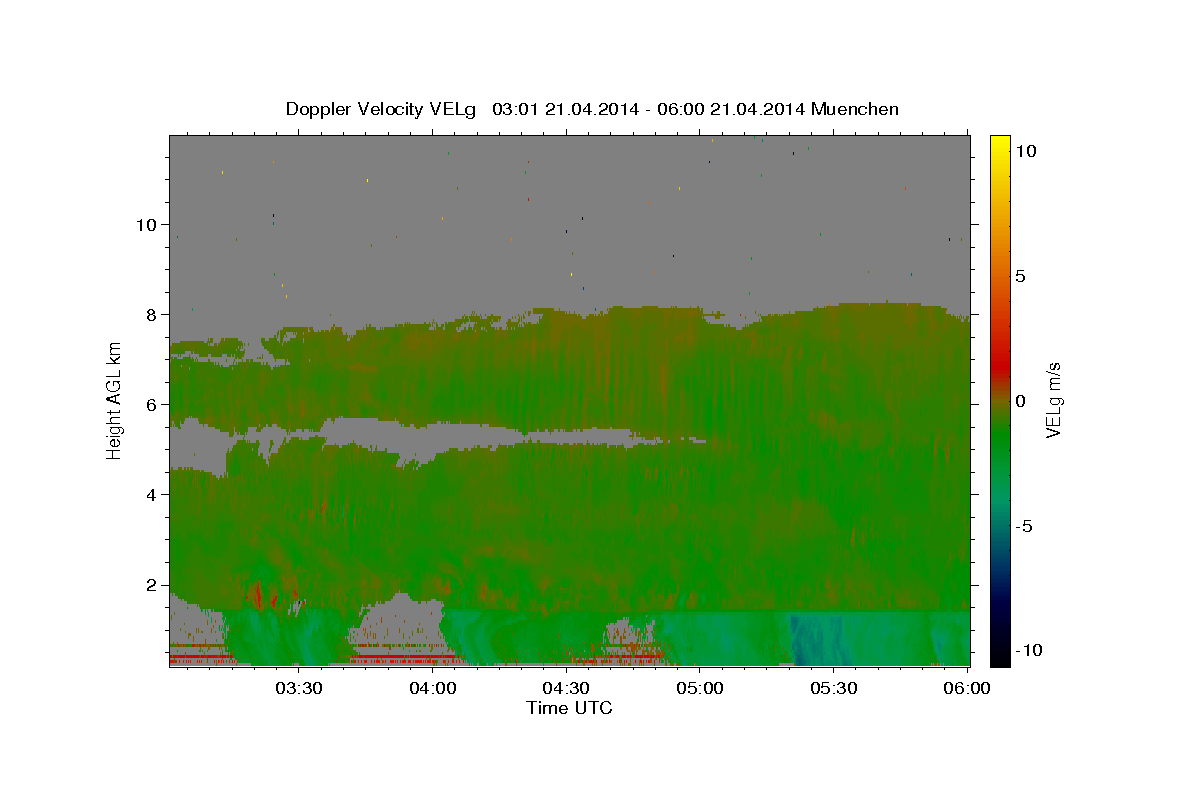
Task: Click the 05:30 time tick label
Action: [834, 688]
